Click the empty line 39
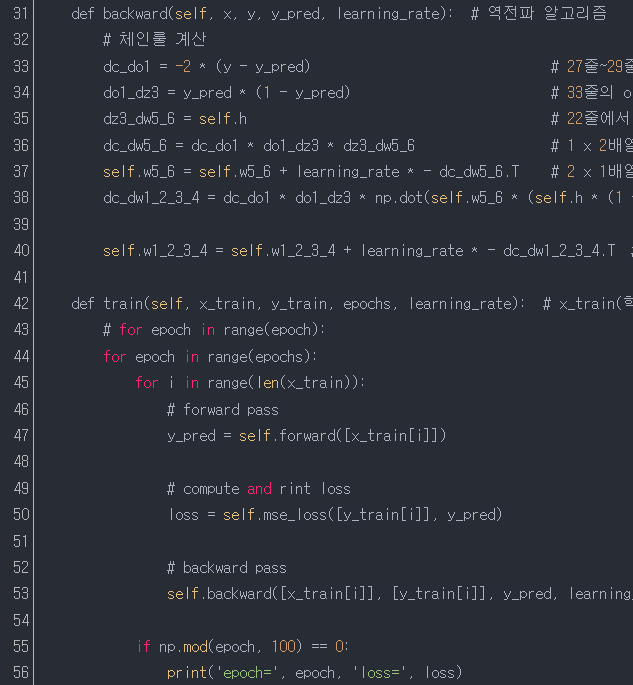The height and width of the screenshot is (685, 633). tap(332, 224)
